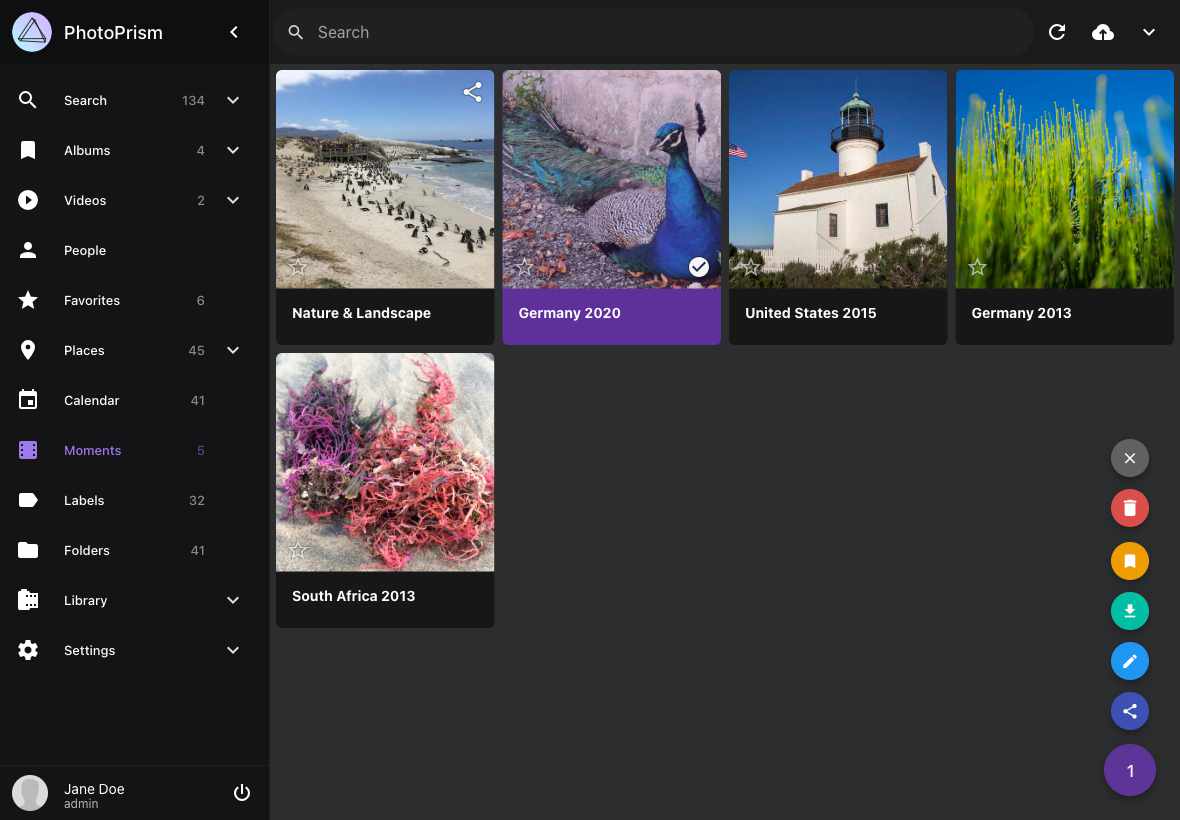This screenshot has height=820, width=1180.
Task: Click the Germany 2013 title
Action: 1021,313
